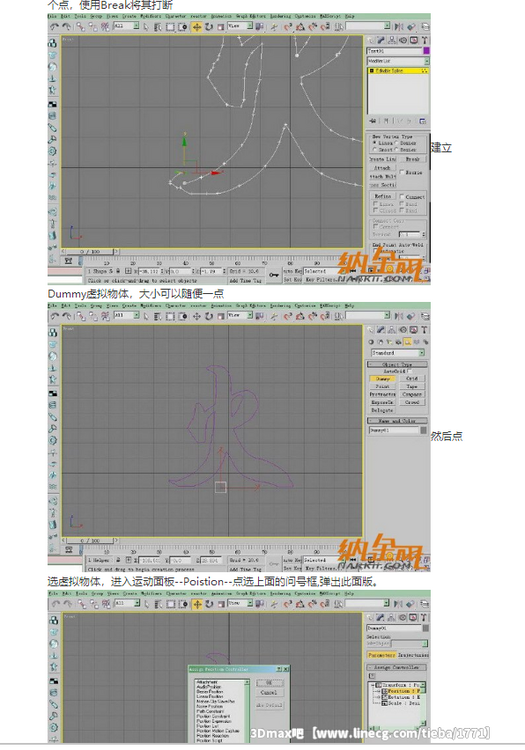Collapse the Assign Controller rollout header
525x750 pixels.
(x=397, y=667)
